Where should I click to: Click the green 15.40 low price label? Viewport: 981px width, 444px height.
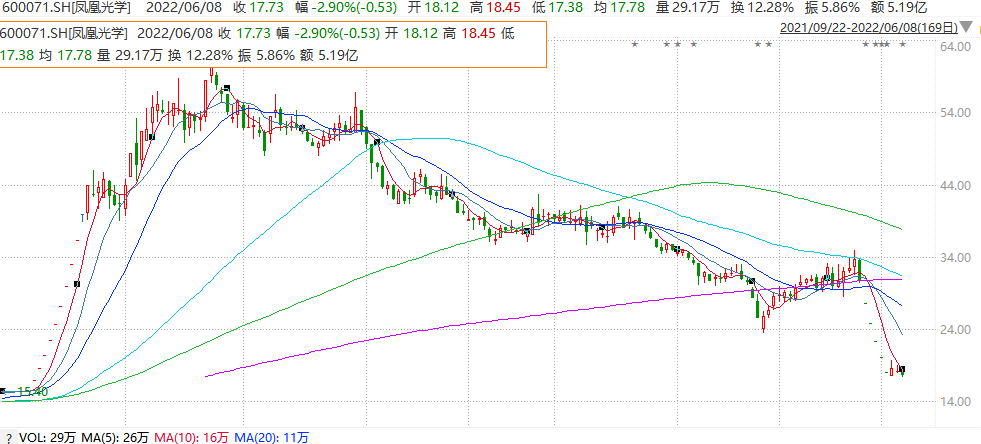click(33, 391)
